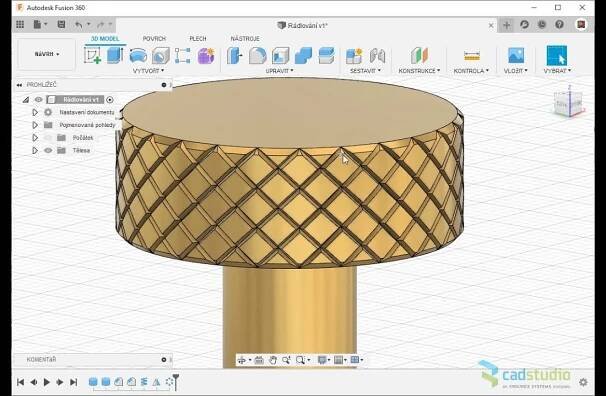Play the timeline

click(x=47, y=382)
